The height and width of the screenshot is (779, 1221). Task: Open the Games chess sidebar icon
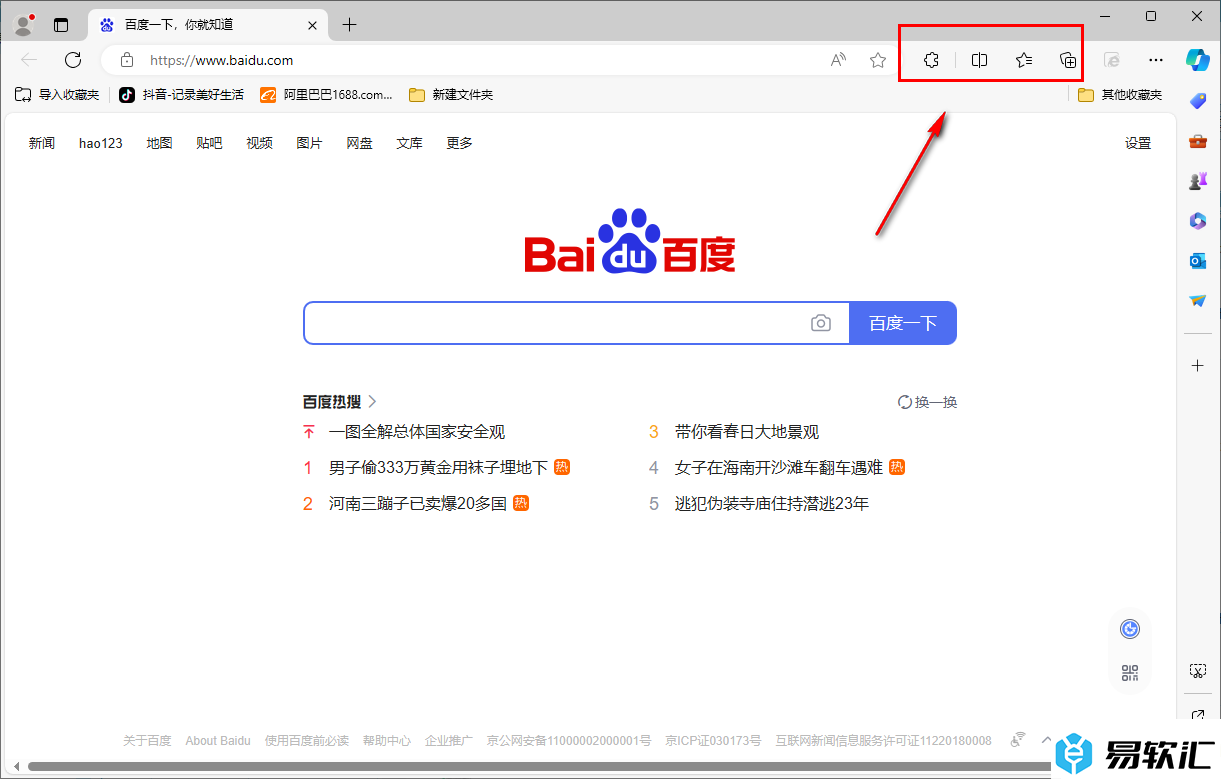(x=1197, y=181)
